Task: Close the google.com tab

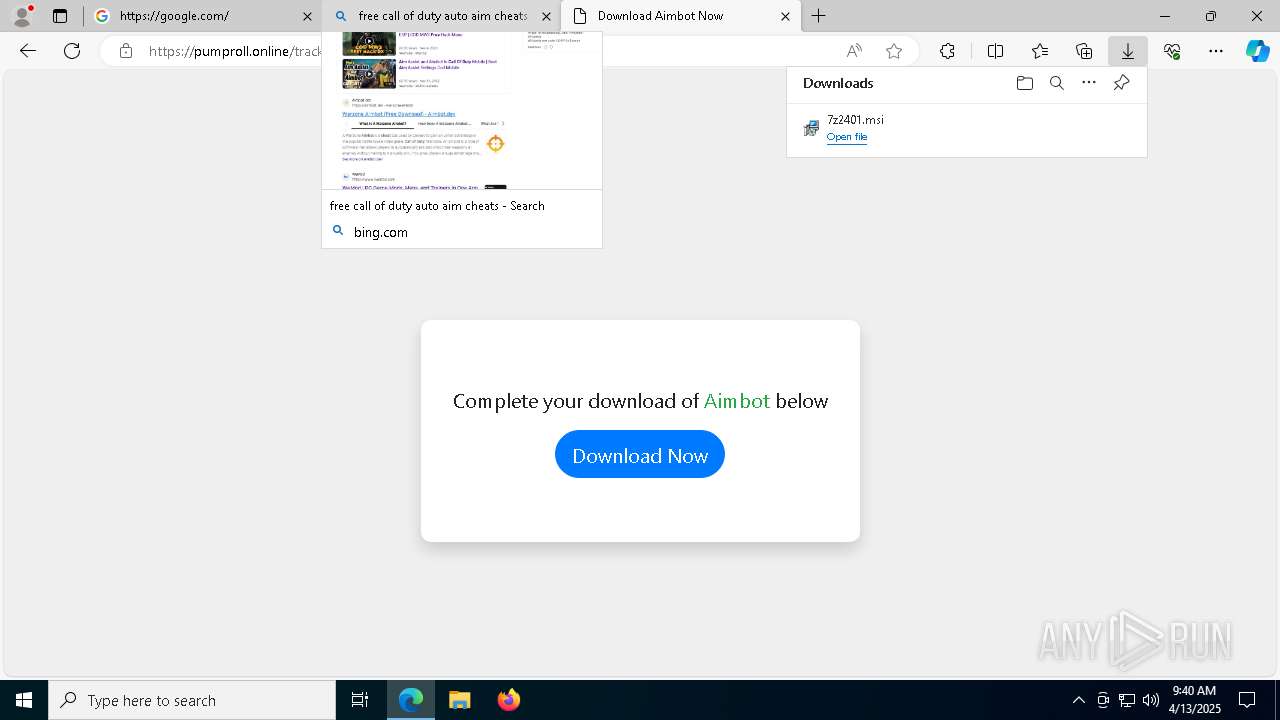Action: [307, 16]
